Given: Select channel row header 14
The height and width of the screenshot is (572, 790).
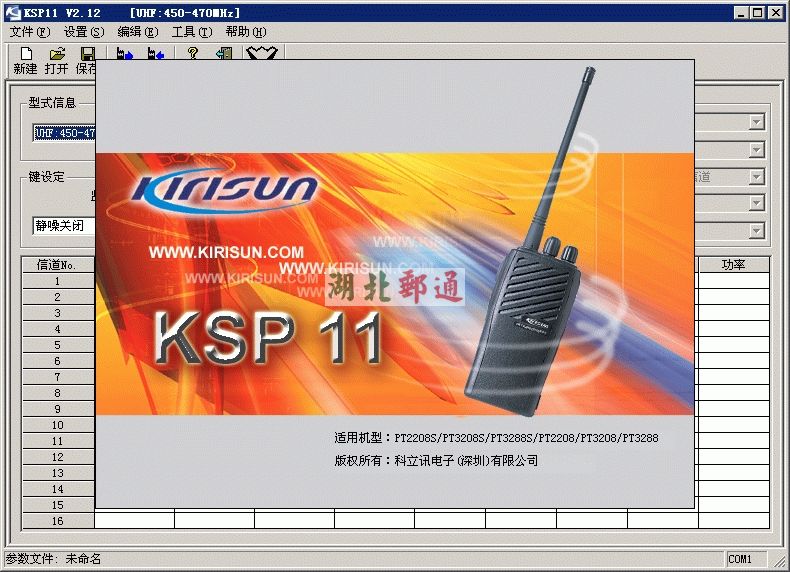Looking at the screenshot, I should pyautogui.click(x=58, y=489).
